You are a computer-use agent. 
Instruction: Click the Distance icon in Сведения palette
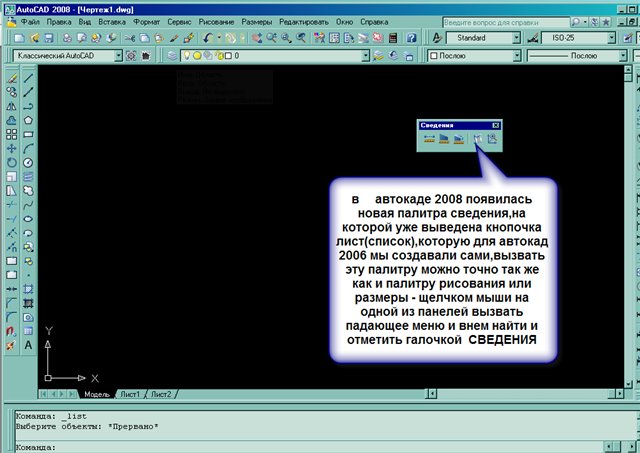(429, 140)
